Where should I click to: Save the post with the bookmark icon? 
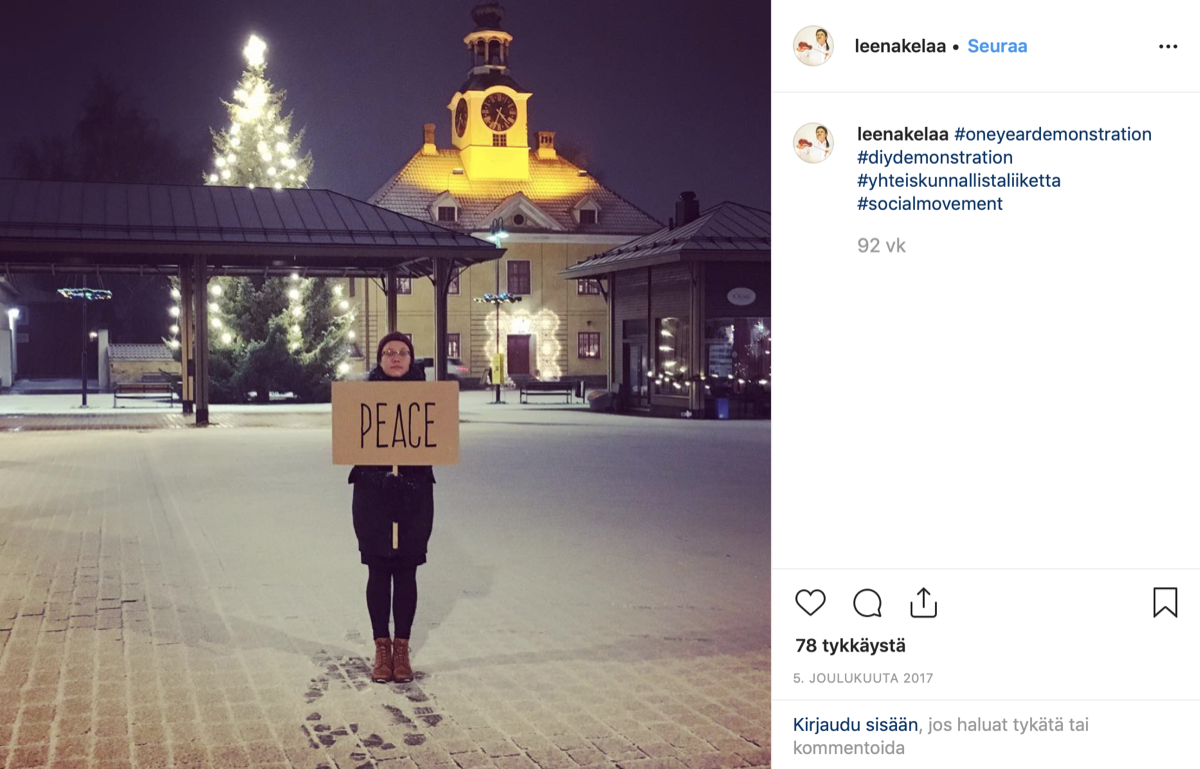click(1165, 602)
